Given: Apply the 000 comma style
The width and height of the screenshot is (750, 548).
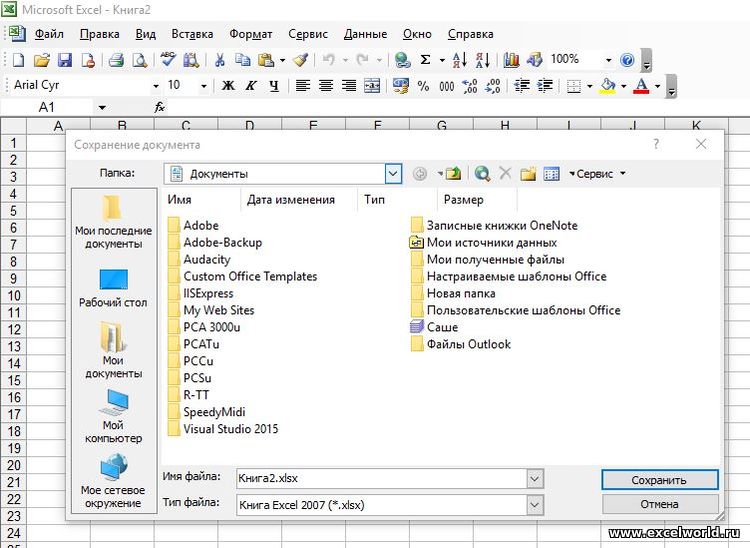Looking at the screenshot, I should [x=447, y=87].
